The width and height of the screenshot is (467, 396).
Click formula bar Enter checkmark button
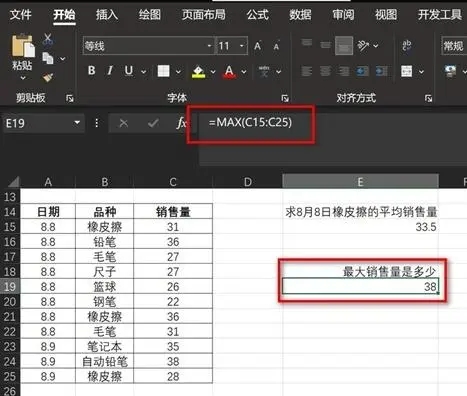click(x=153, y=123)
